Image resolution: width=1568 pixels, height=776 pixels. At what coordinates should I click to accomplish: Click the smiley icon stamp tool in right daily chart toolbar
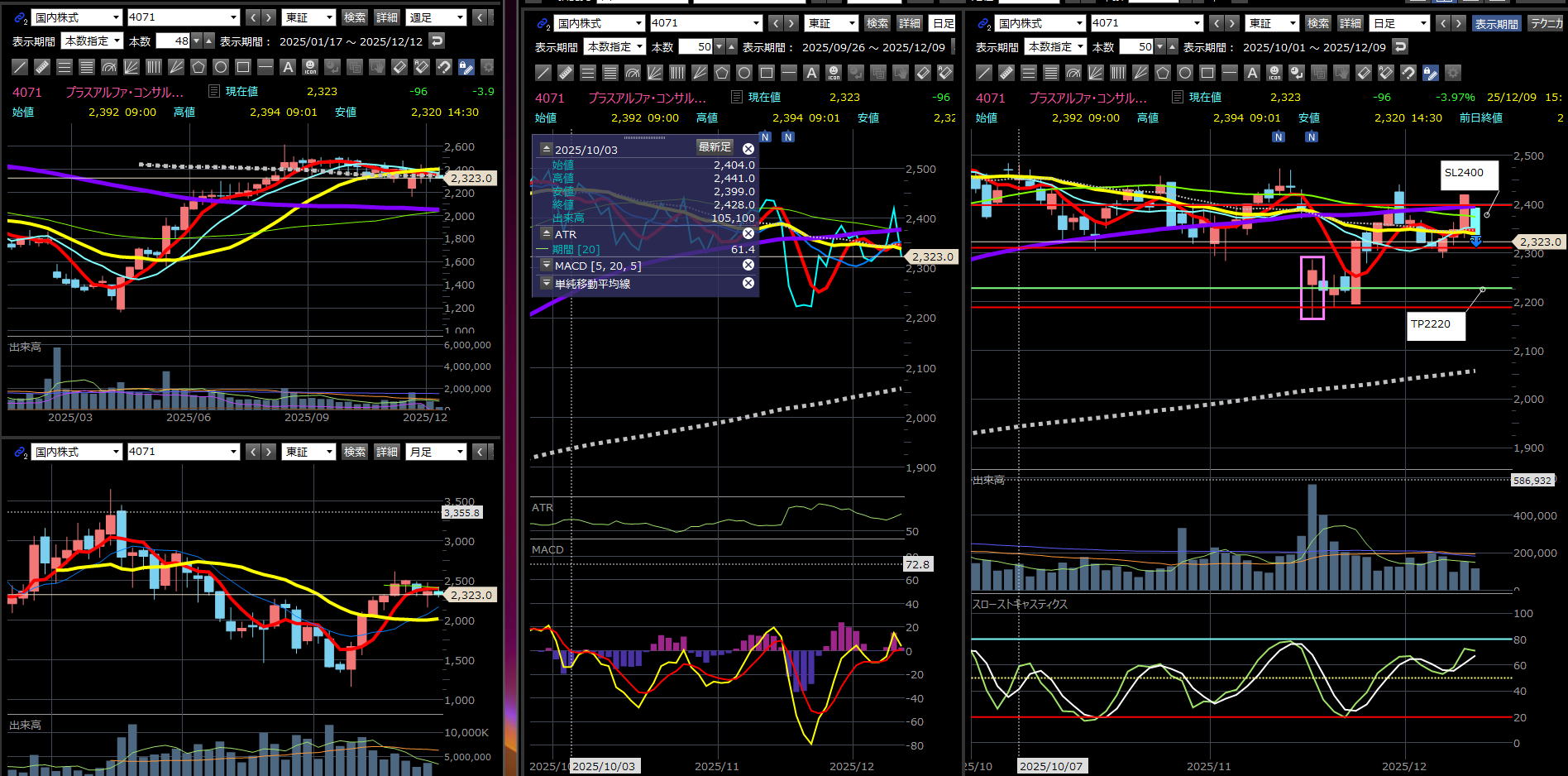click(1274, 73)
